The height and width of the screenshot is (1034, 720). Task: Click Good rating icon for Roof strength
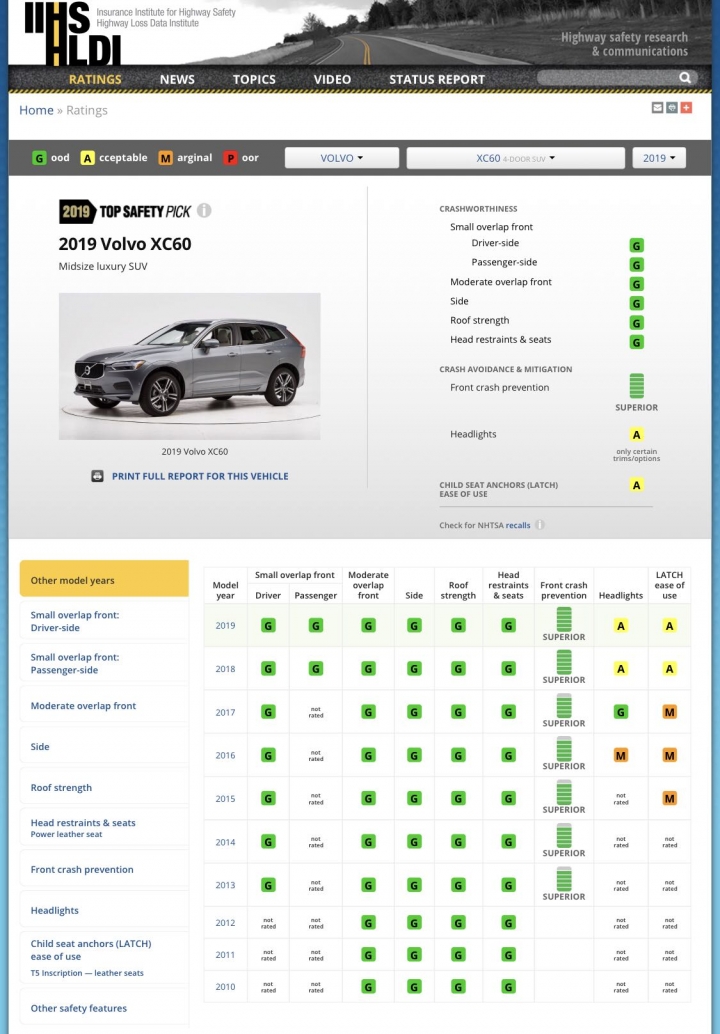pyautogui.click(x=636, y=322)
